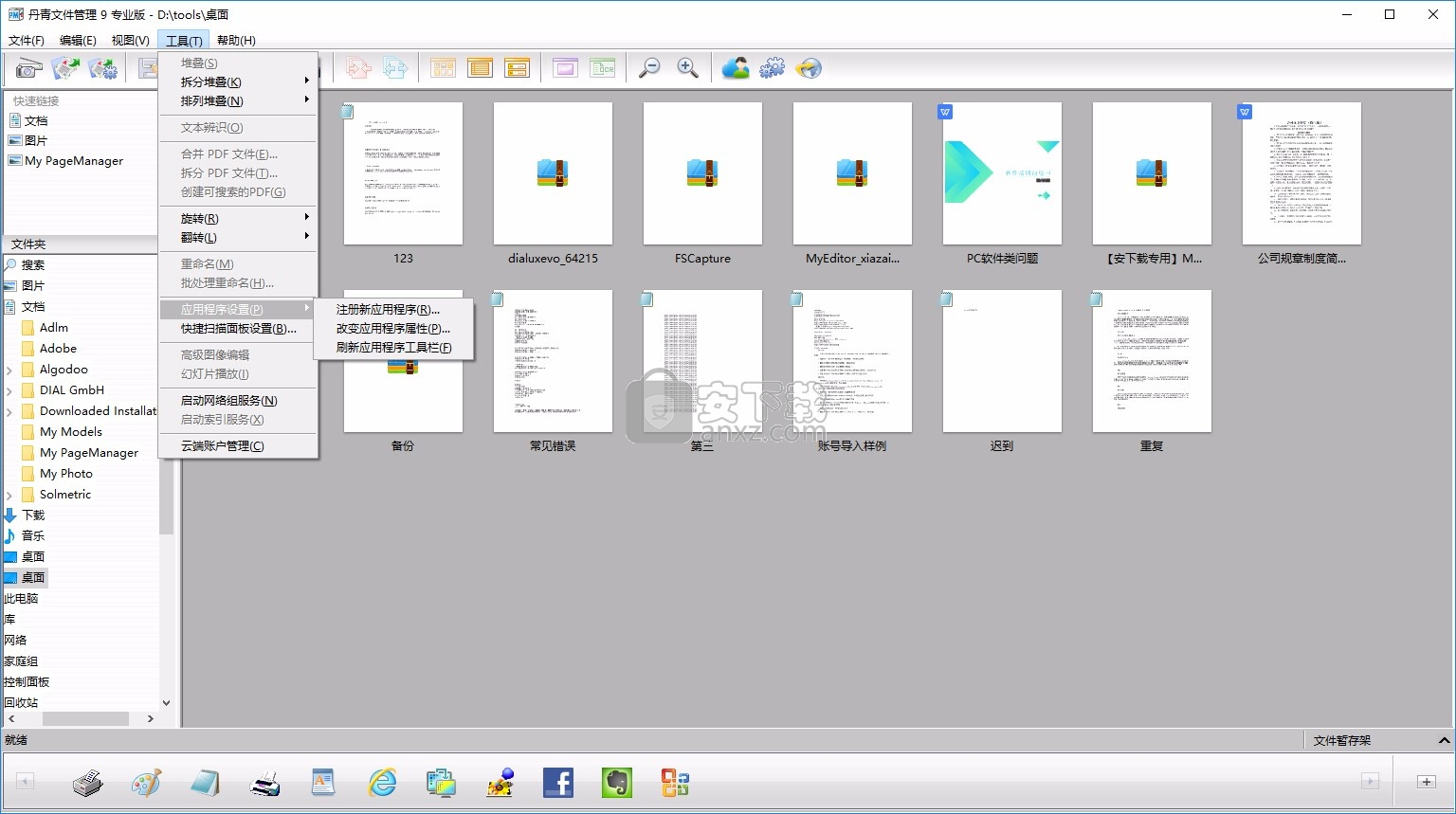Image resolution: width=1456 pixels, height=814 pixels.
Task: Expand the Downloaded Installations folder node
Action: tap(9, 411)
